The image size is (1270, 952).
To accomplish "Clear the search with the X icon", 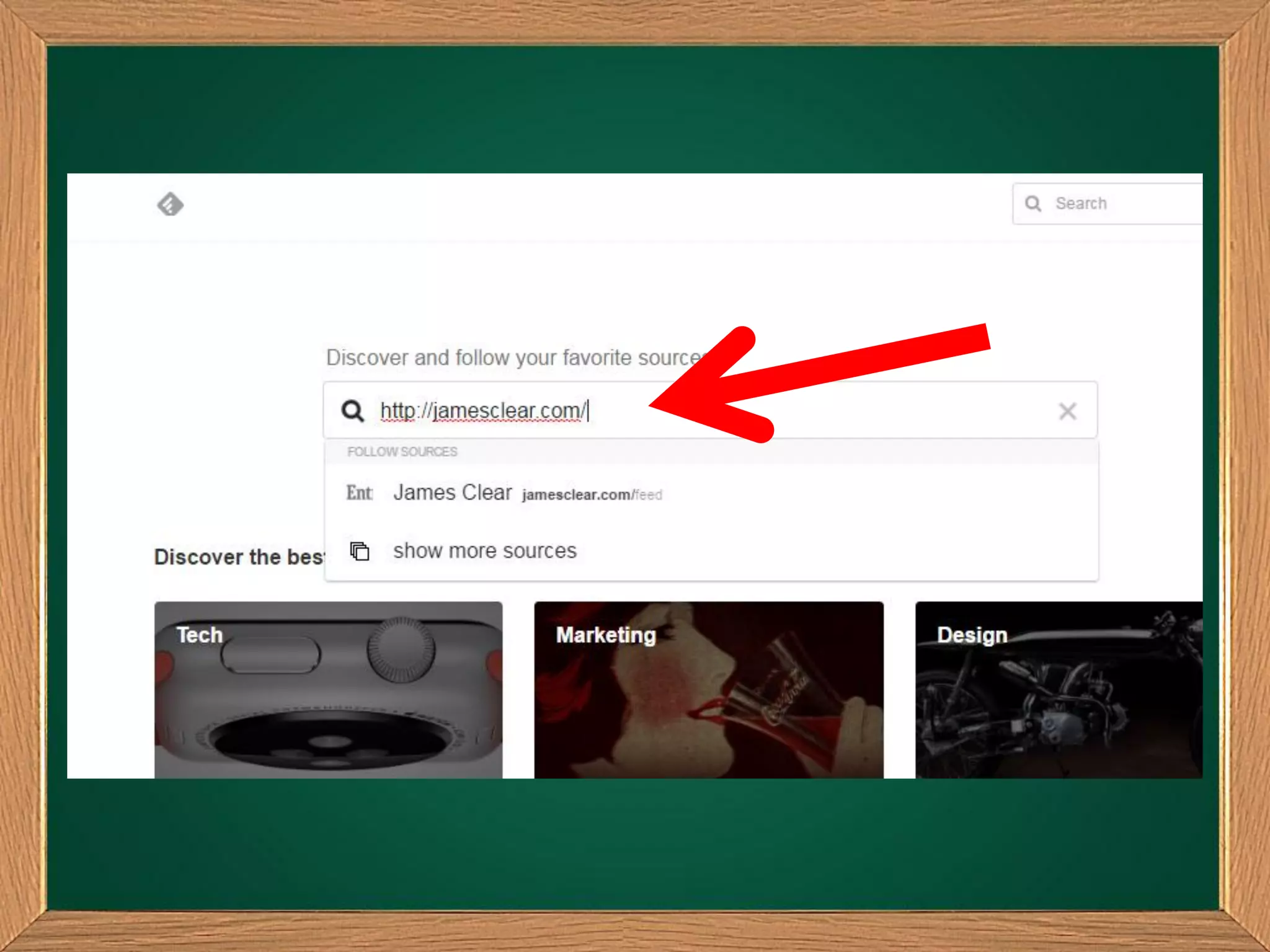I will pyautogui.click(x=1067, y=411).
